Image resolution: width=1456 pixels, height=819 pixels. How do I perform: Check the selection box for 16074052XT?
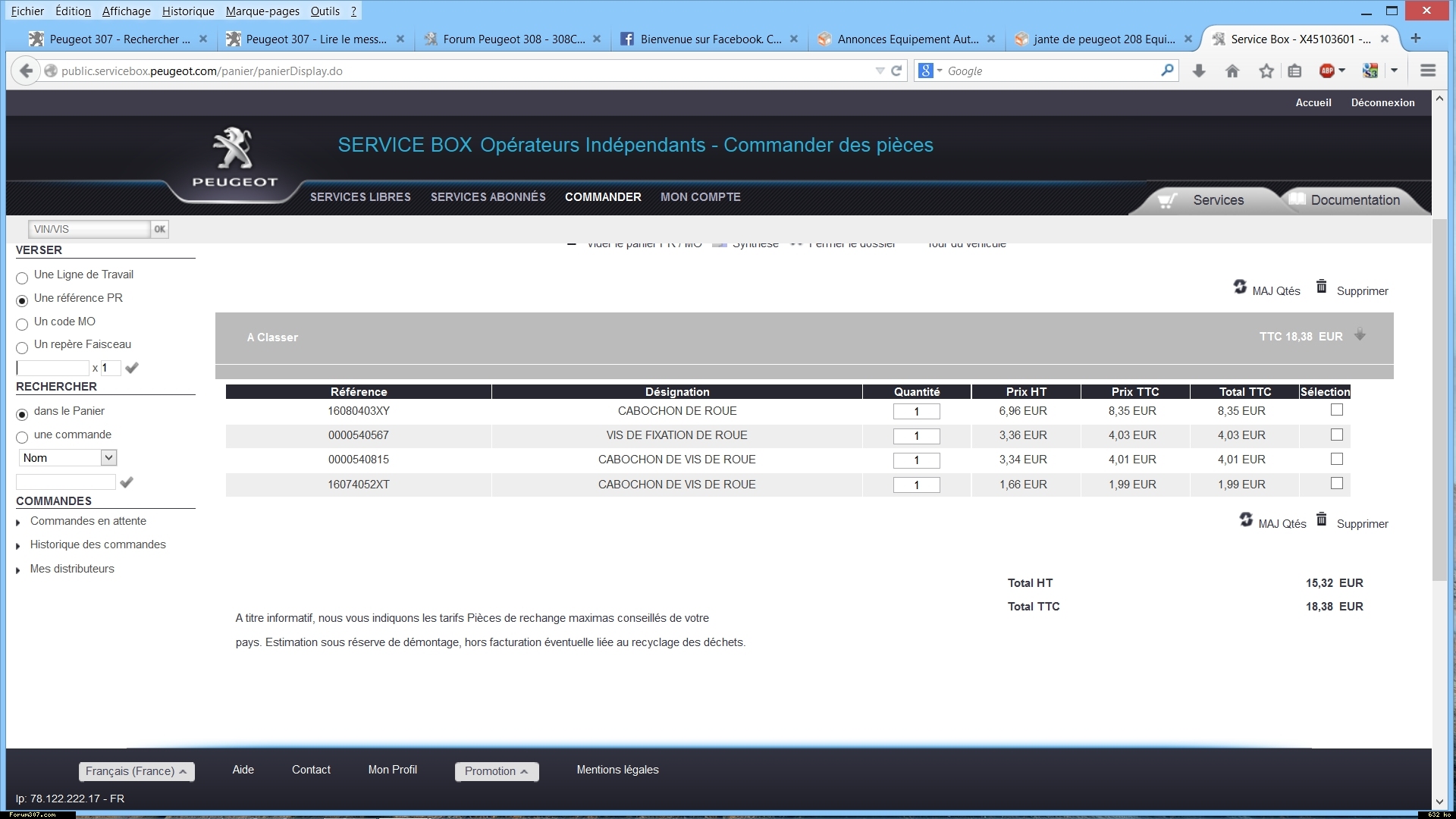tap(1337, 484)
